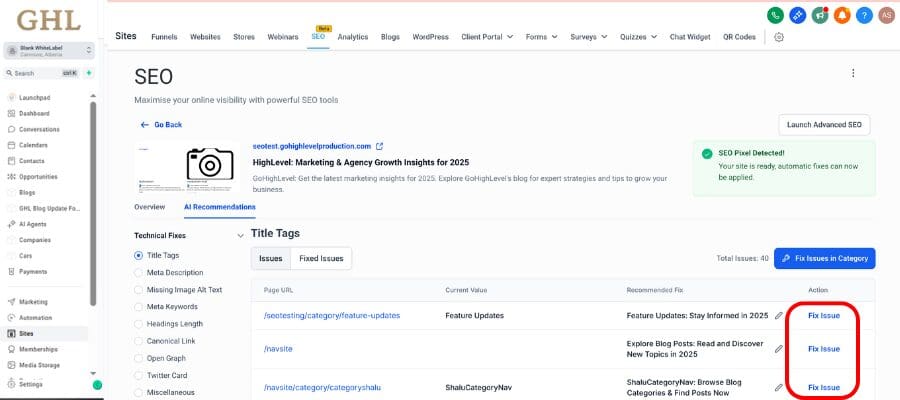Collapse the Technical Fixes section chevron

[x=240, y=236]
